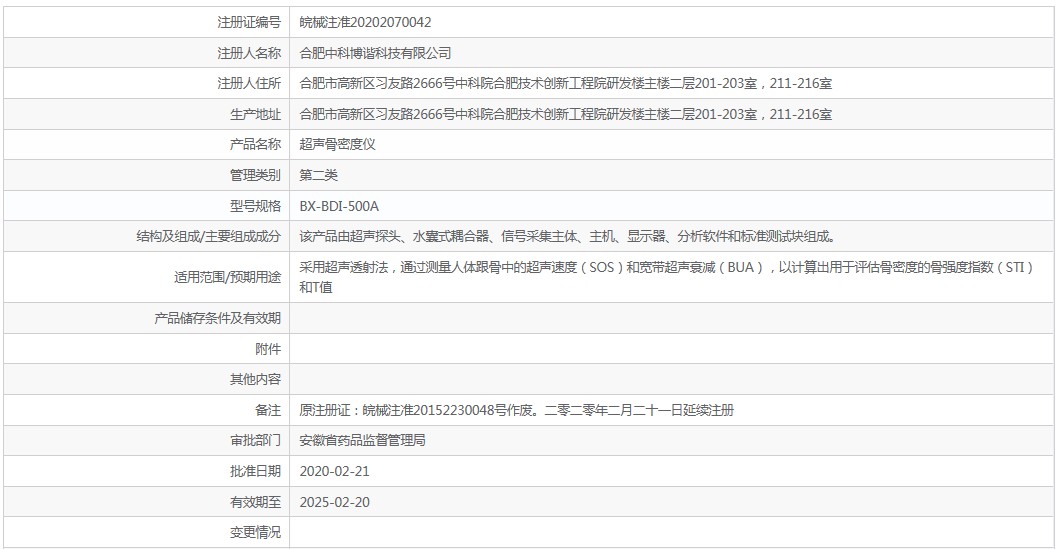The image size is (1058, 549).
Task: Click the 型号规格 label
Action: [x=255, y=206]
